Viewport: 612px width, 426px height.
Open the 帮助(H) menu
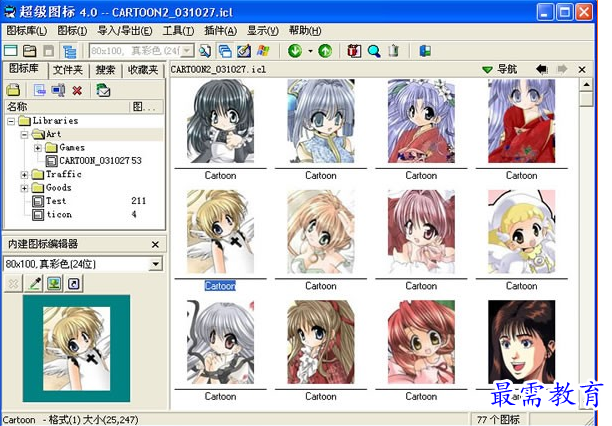click(x=305, y=30)
